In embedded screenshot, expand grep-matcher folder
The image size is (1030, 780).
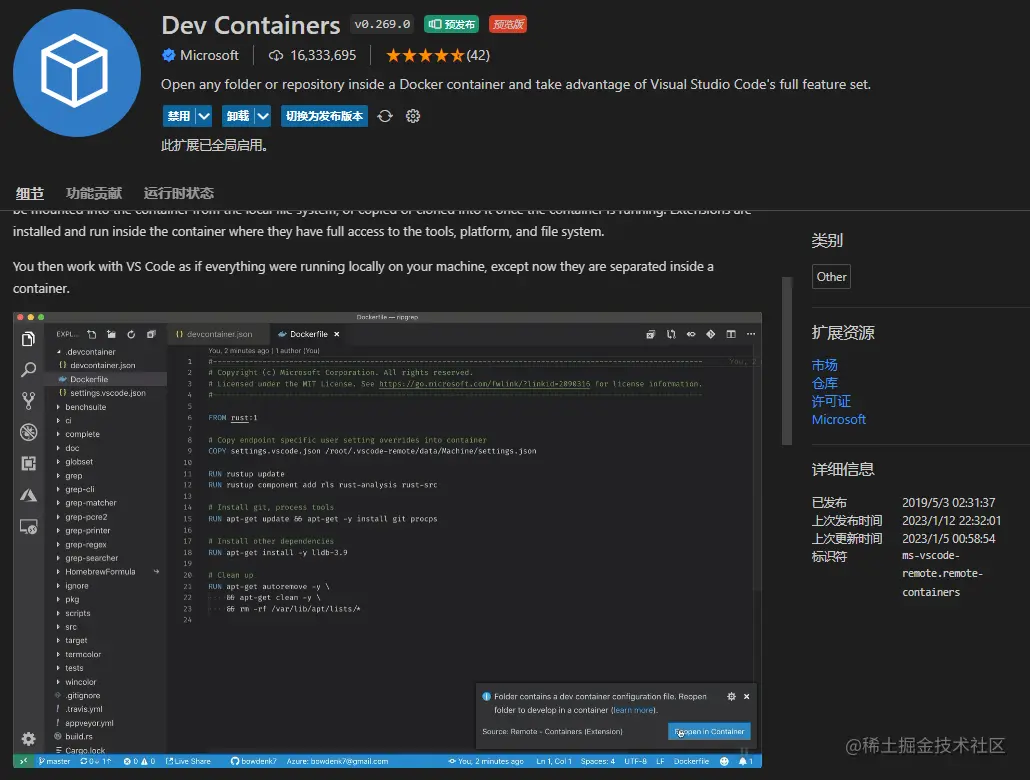coord(58,503)
